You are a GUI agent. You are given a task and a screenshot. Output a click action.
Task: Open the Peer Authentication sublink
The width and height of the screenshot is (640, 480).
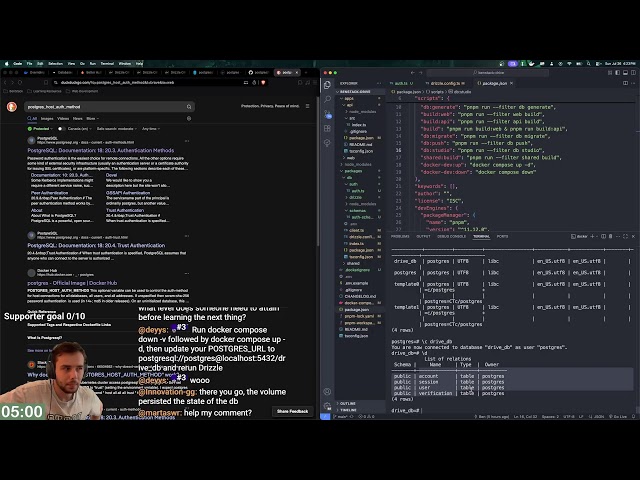49,193
